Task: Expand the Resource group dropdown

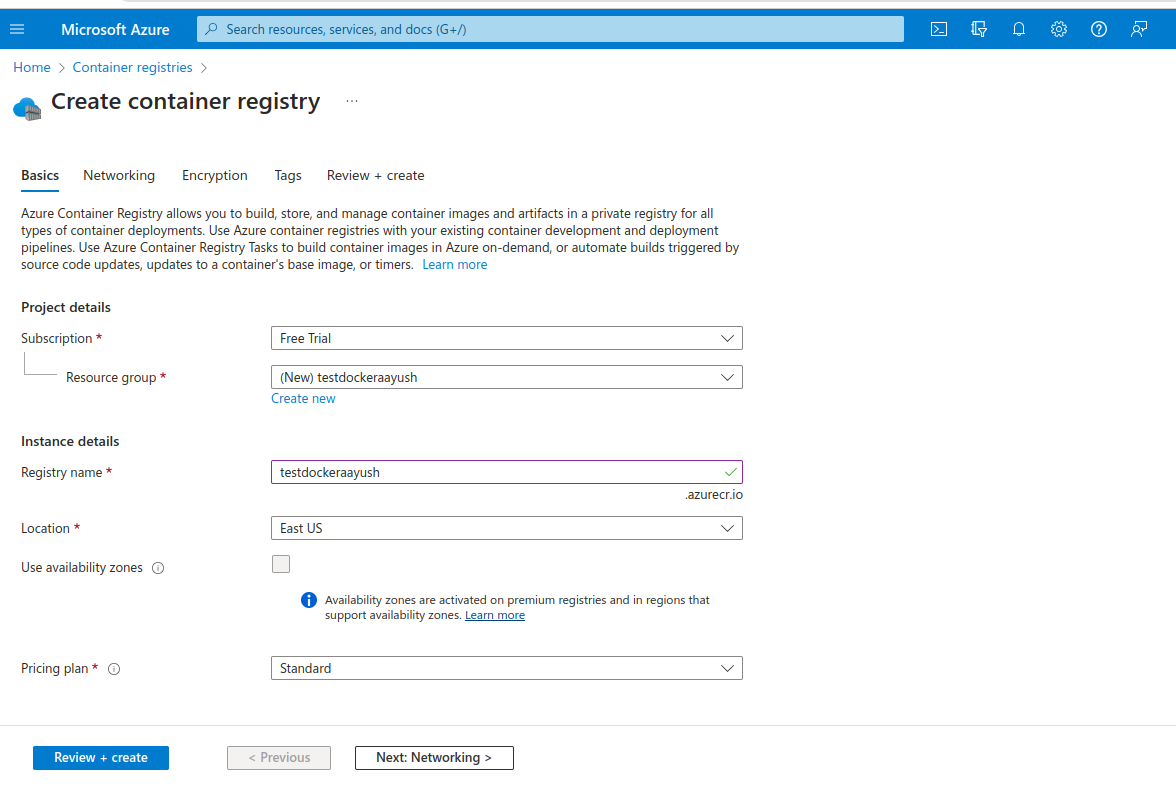Action: [506, 377]
